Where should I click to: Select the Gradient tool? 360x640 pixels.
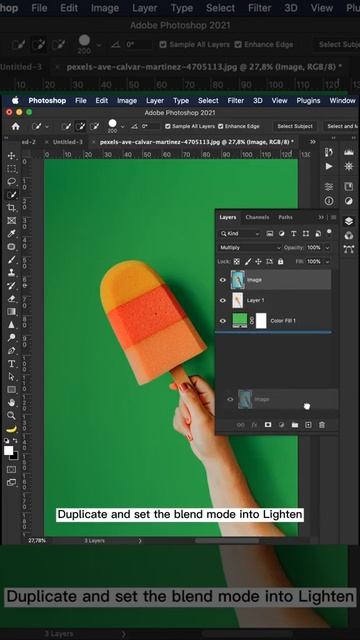[x=11, y=312]
